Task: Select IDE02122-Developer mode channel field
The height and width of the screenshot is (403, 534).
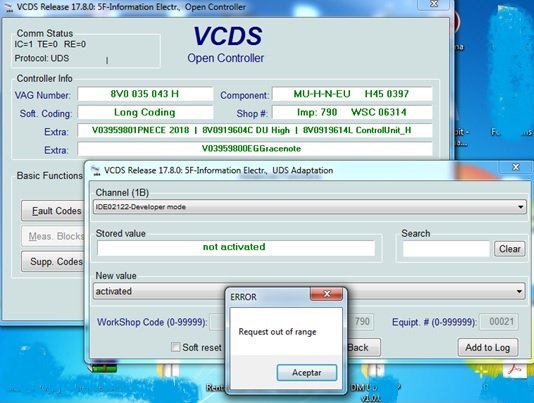Action: (x=310, y=207)
